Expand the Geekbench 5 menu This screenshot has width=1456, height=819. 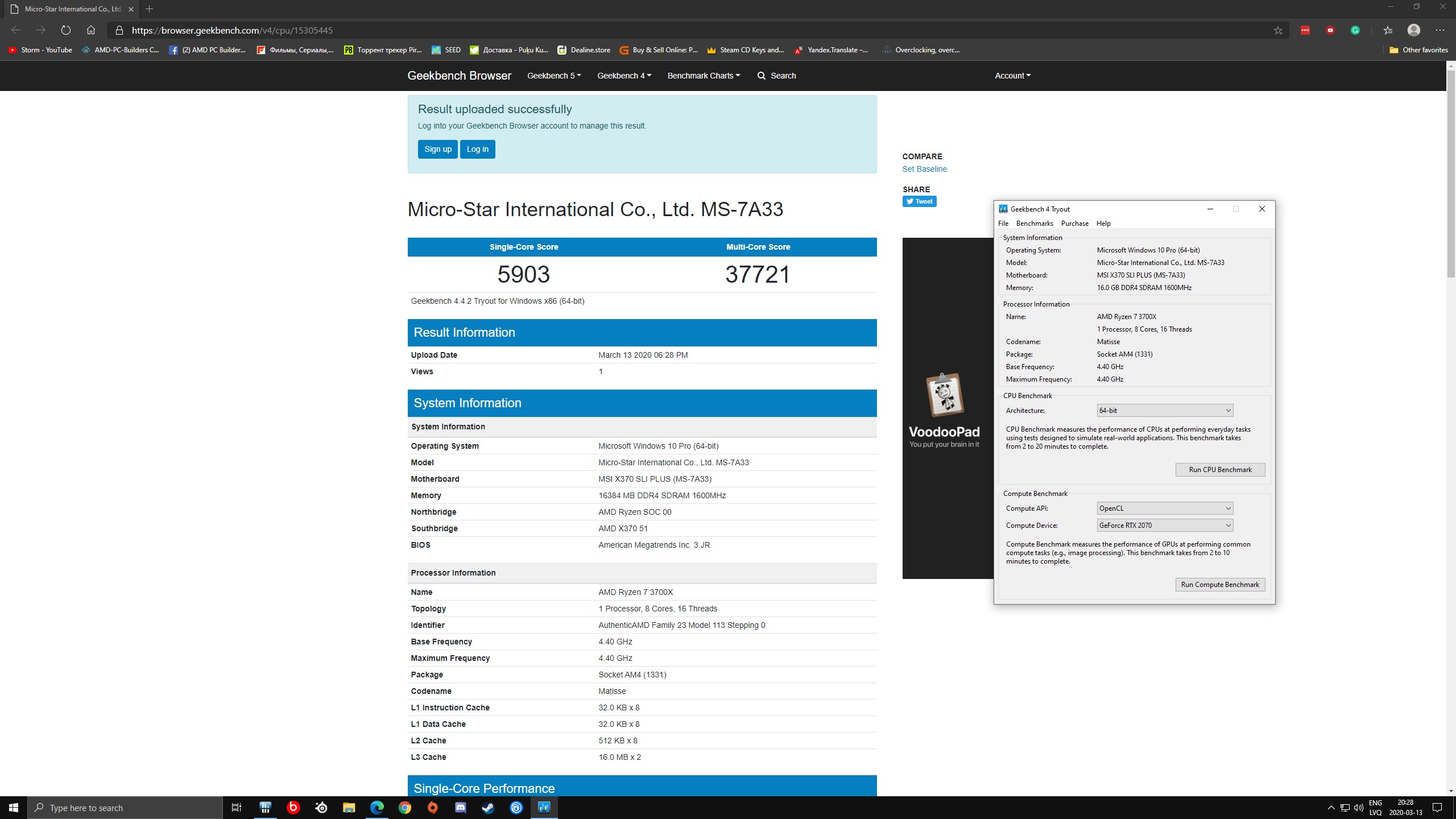[554, 76]
